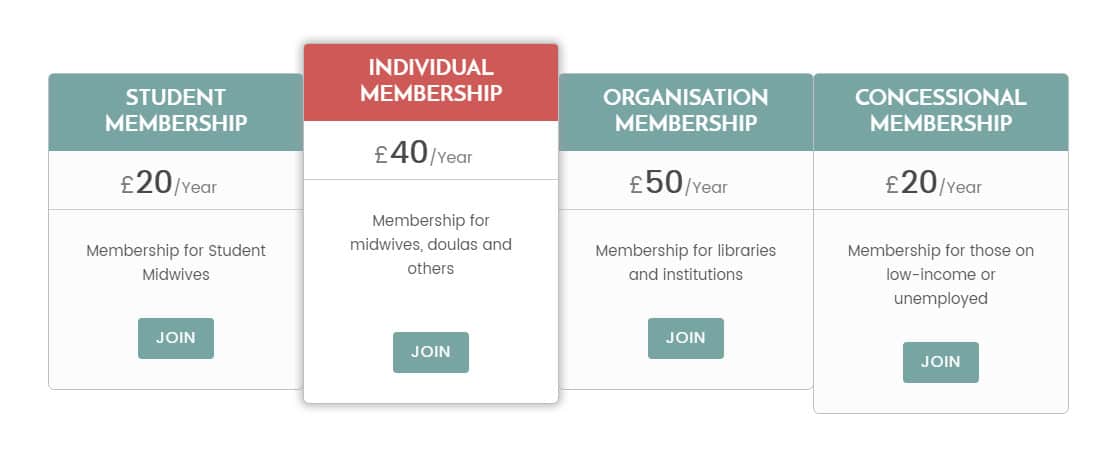Viewport: 1117px width, 466px height.
Task: Click "/Year" label beside £50
Action: pyautogui.click(x=706, y=187)
